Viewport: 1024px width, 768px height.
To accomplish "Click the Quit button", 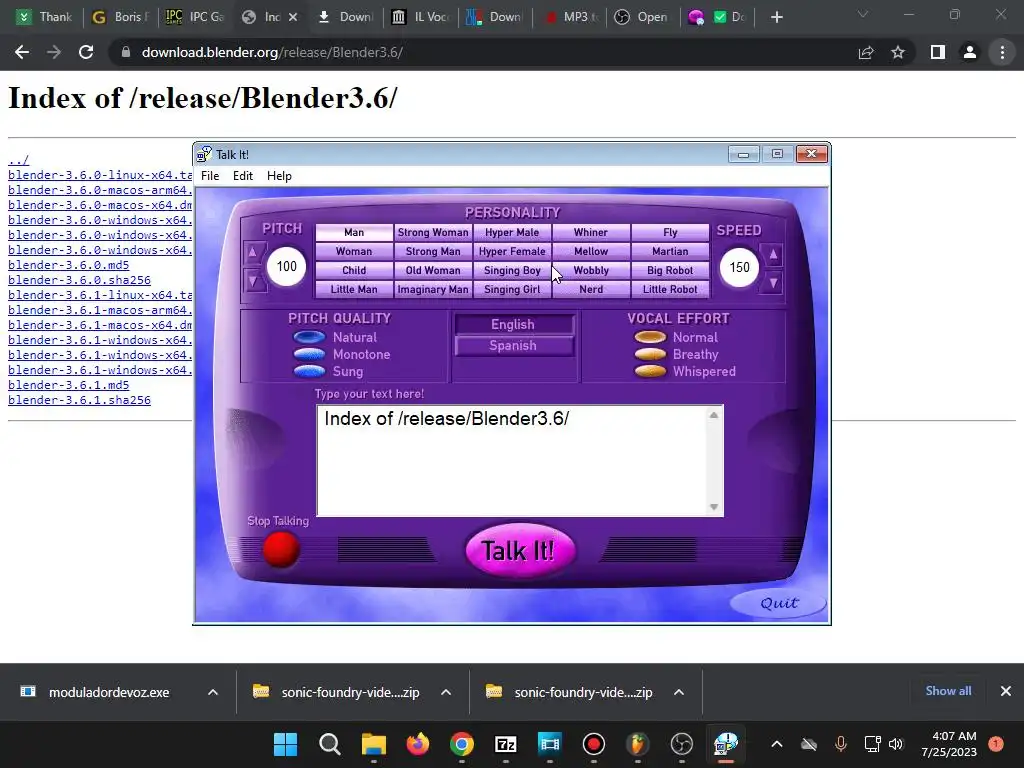I will [x=778, y=603].
